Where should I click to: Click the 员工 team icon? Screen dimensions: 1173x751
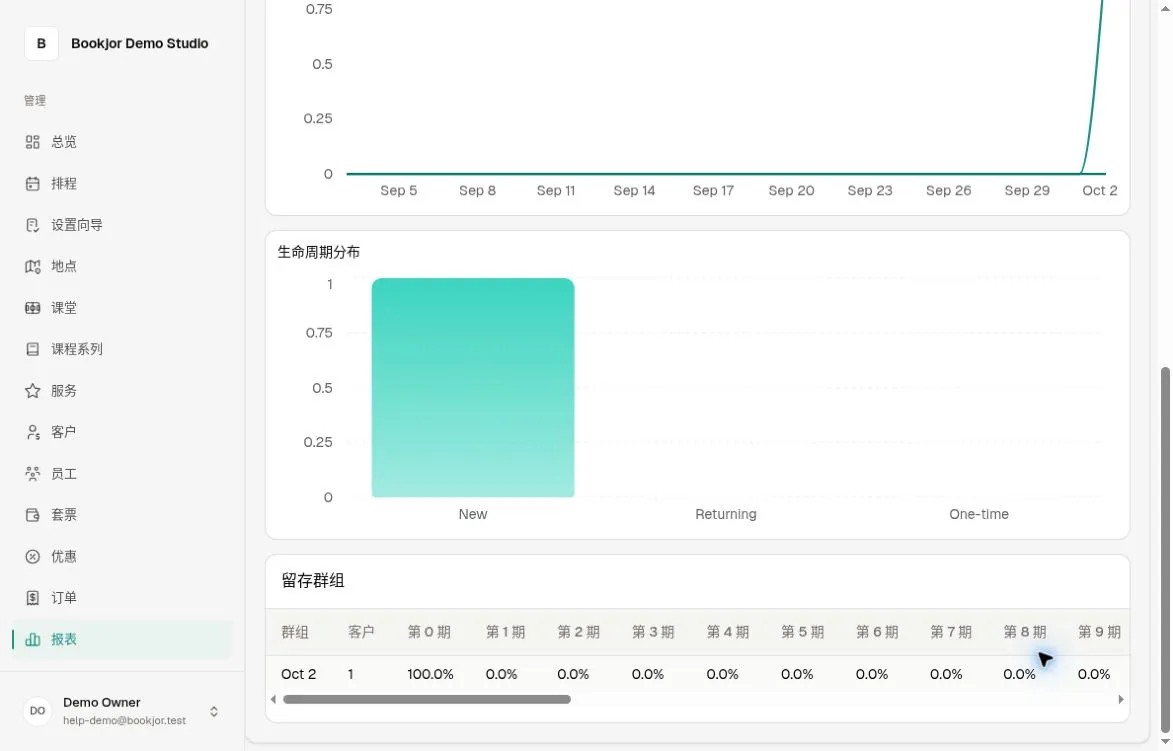click(x=32, y=473)
